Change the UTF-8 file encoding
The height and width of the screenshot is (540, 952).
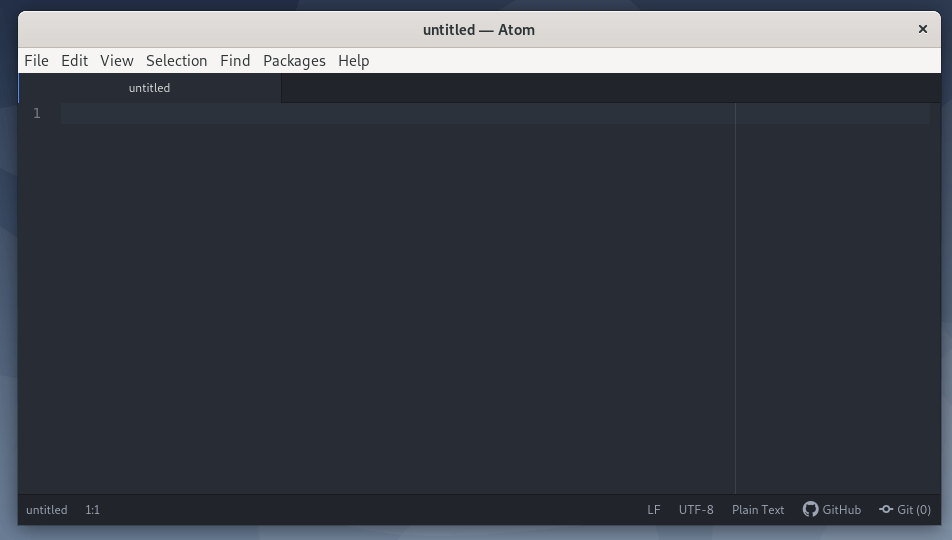tap(696, 510)
